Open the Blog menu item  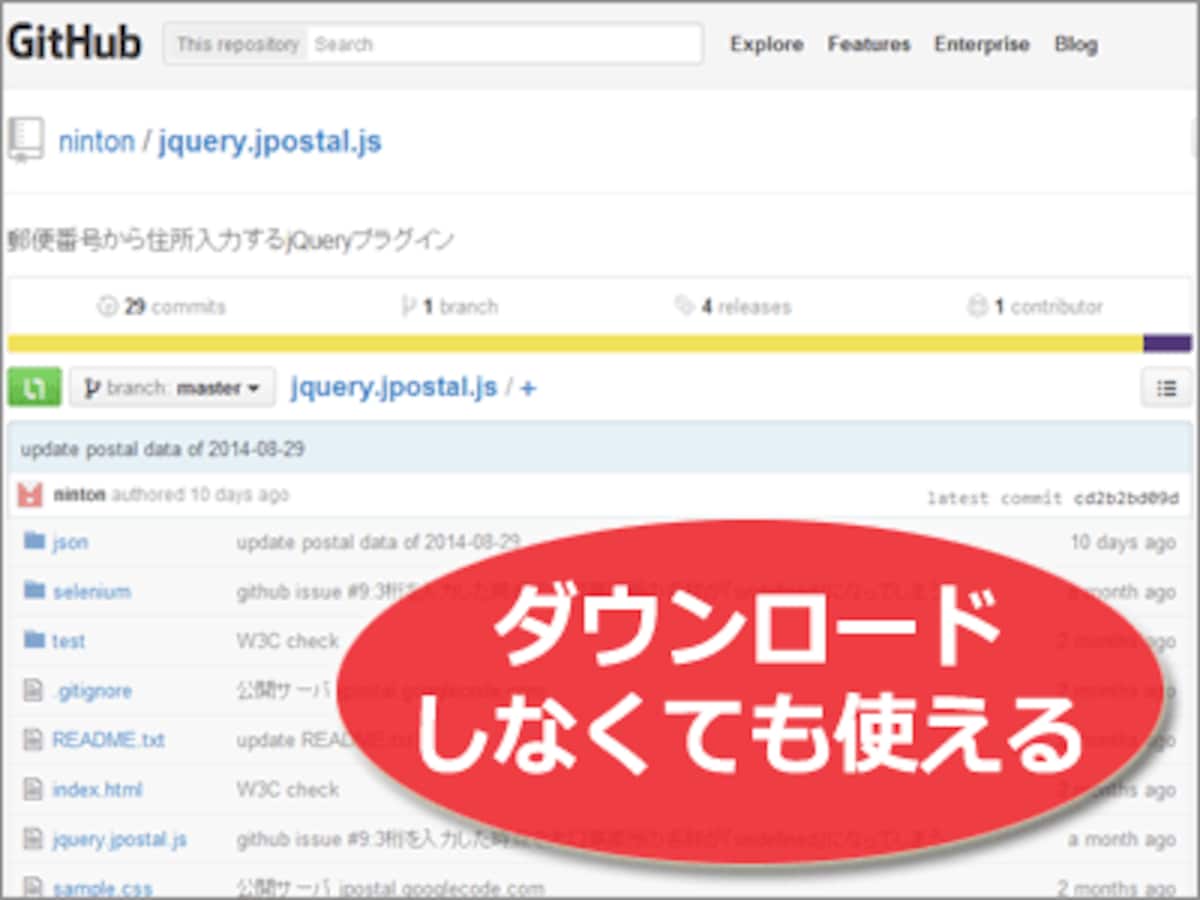pos(1076,44)
